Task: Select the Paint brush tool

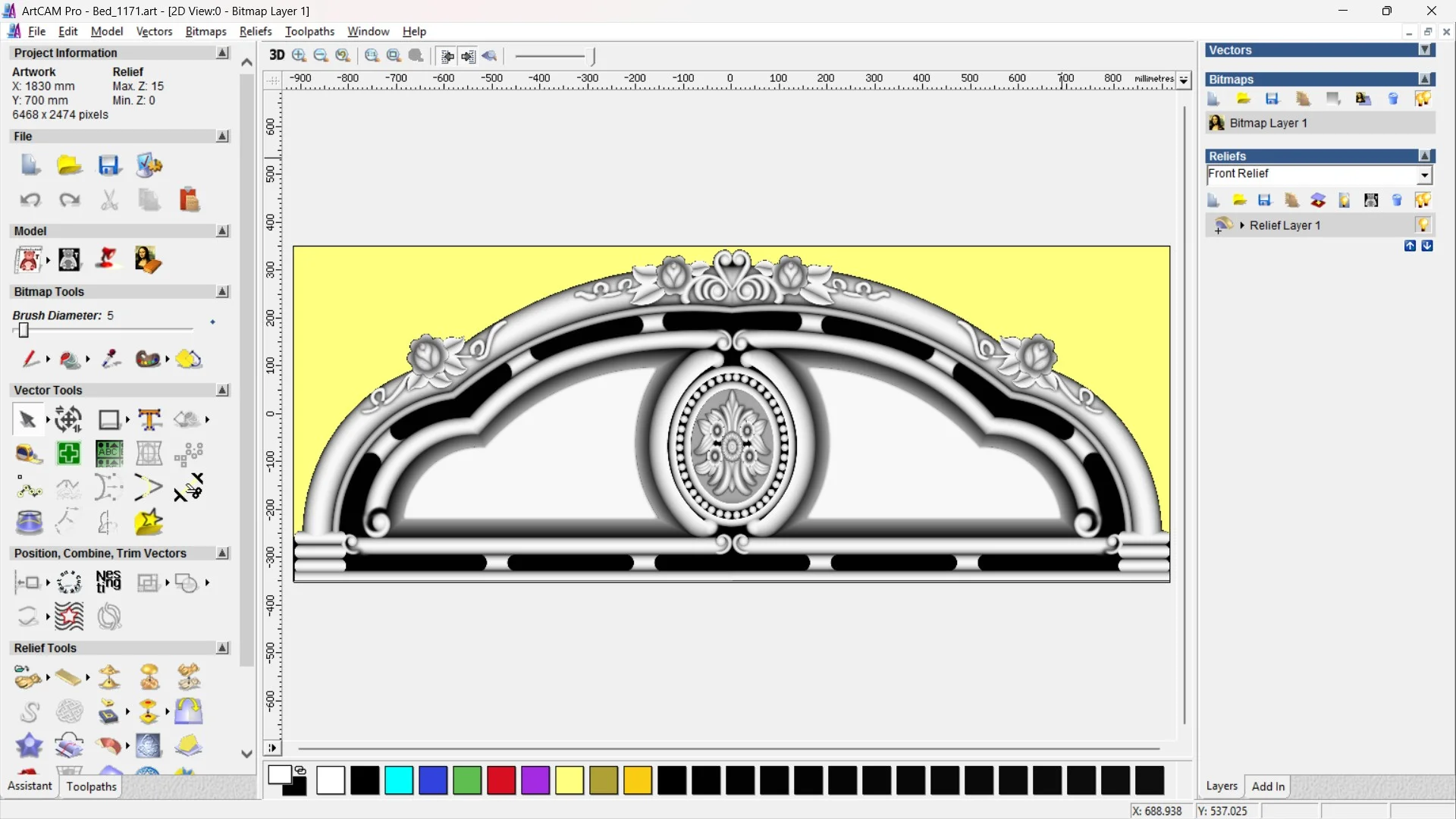Action: (x=30, y=359)
